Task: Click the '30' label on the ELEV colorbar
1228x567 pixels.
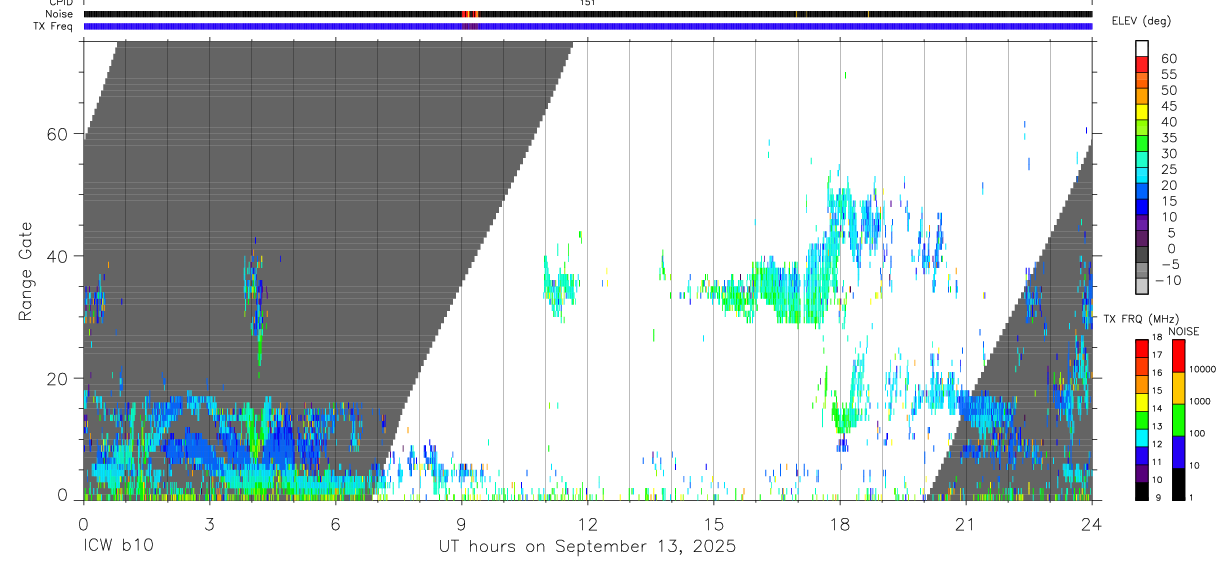Action: pos(1168,153)
